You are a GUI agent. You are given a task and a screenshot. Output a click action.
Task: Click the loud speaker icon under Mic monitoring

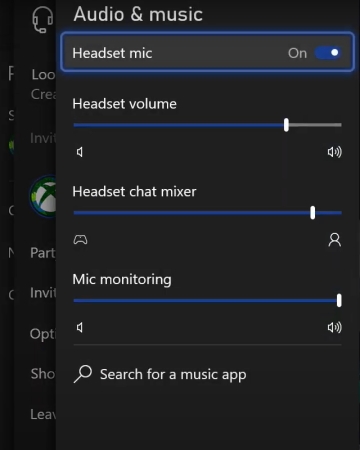coord(334,328)
